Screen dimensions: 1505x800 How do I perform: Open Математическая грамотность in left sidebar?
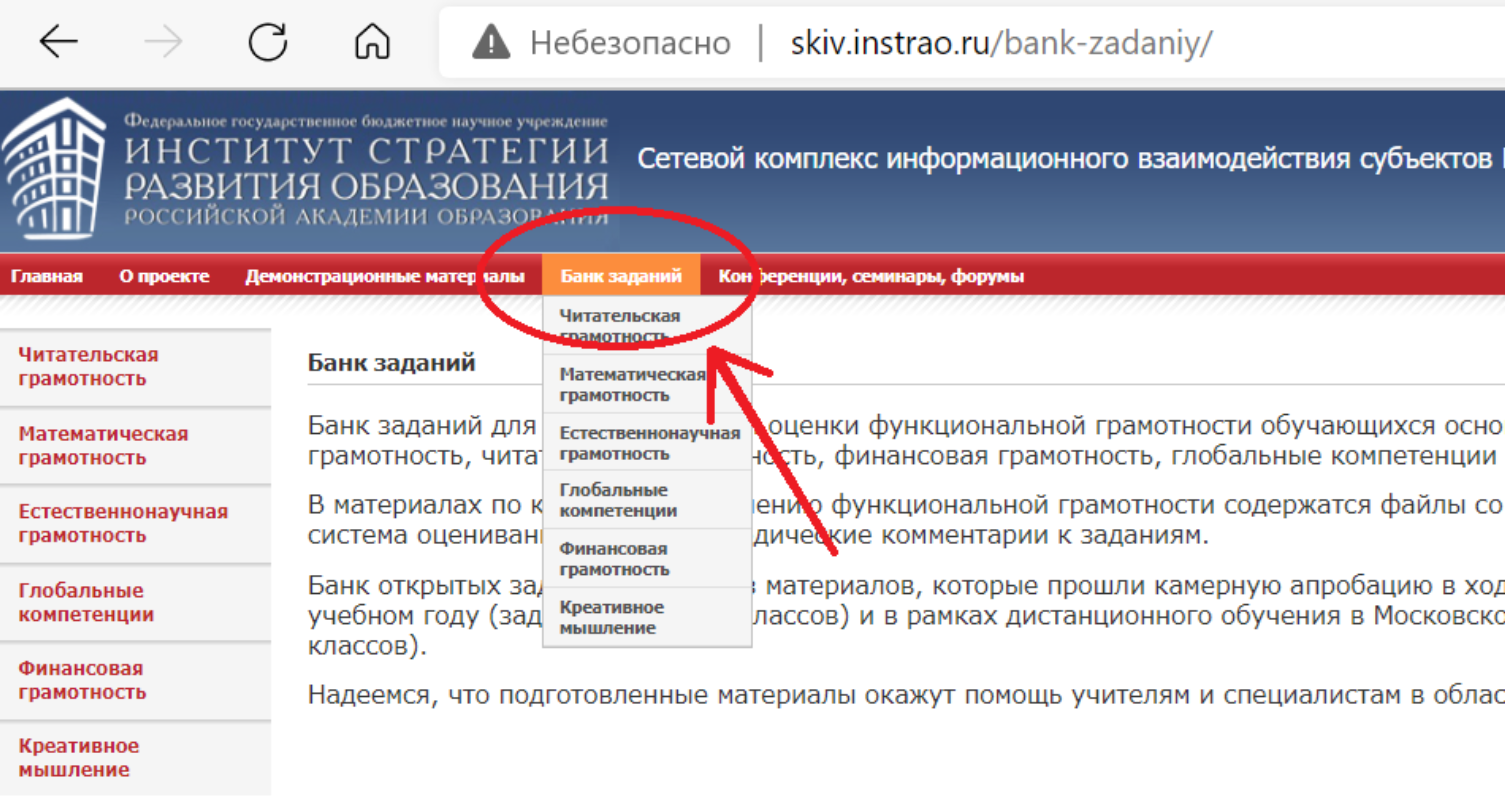(103, 446)
